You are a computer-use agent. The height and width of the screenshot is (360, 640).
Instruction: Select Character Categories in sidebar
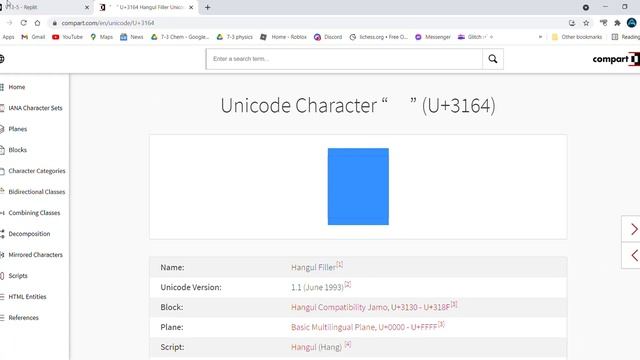tap(37, 171)
